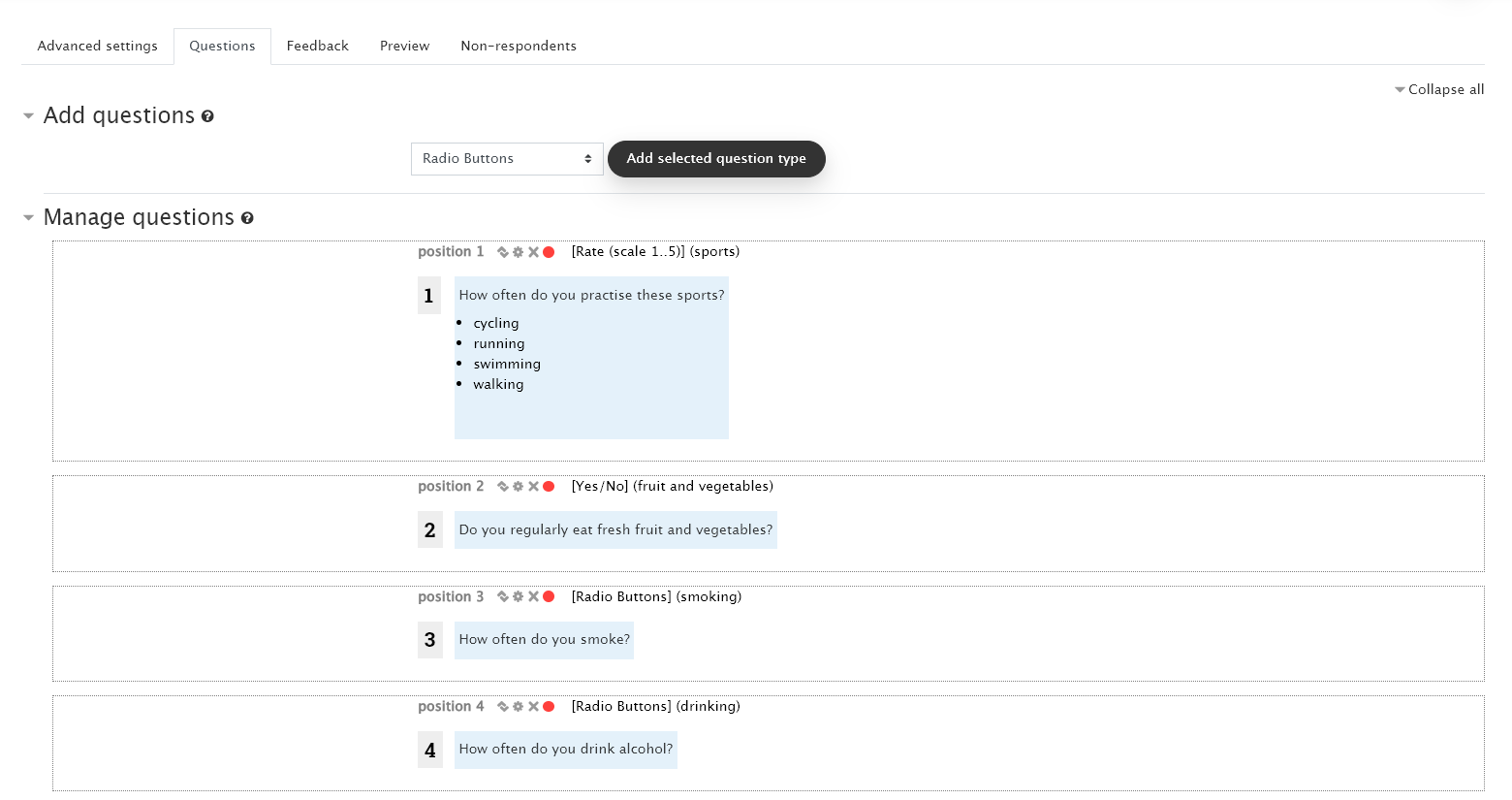1512x800 pixels.
Task: Toggle the red required dot for position 1
Action: coord(549,252)
